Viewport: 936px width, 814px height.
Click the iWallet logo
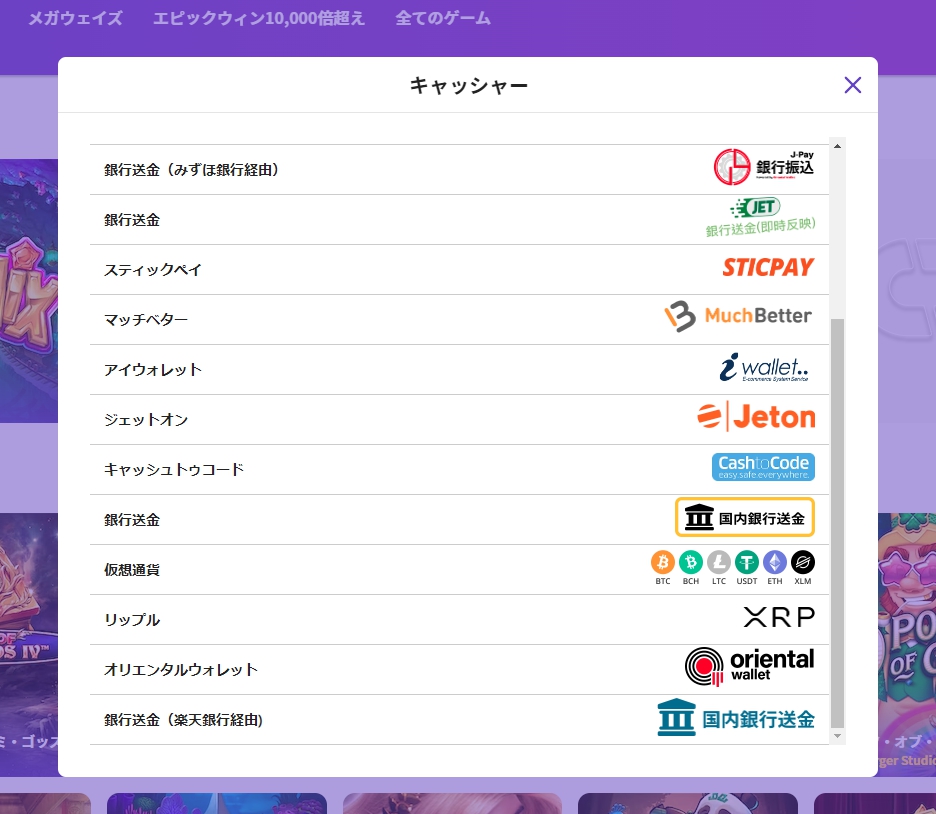[x=765, y=368]
